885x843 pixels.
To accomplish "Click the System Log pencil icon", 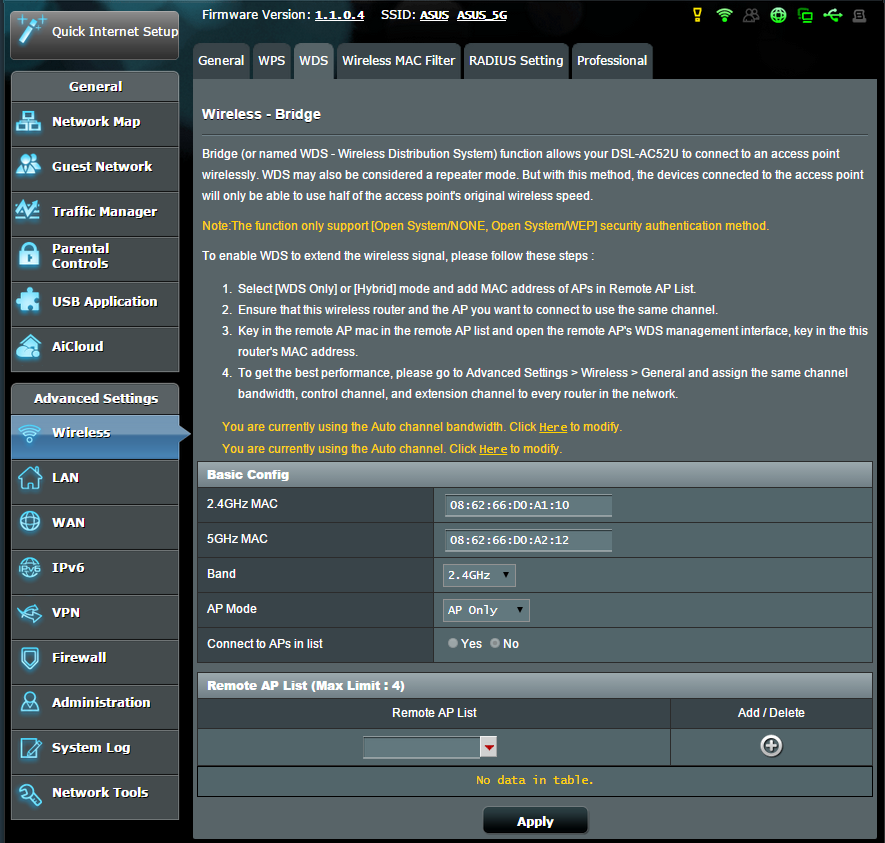I will coord(30,748).
